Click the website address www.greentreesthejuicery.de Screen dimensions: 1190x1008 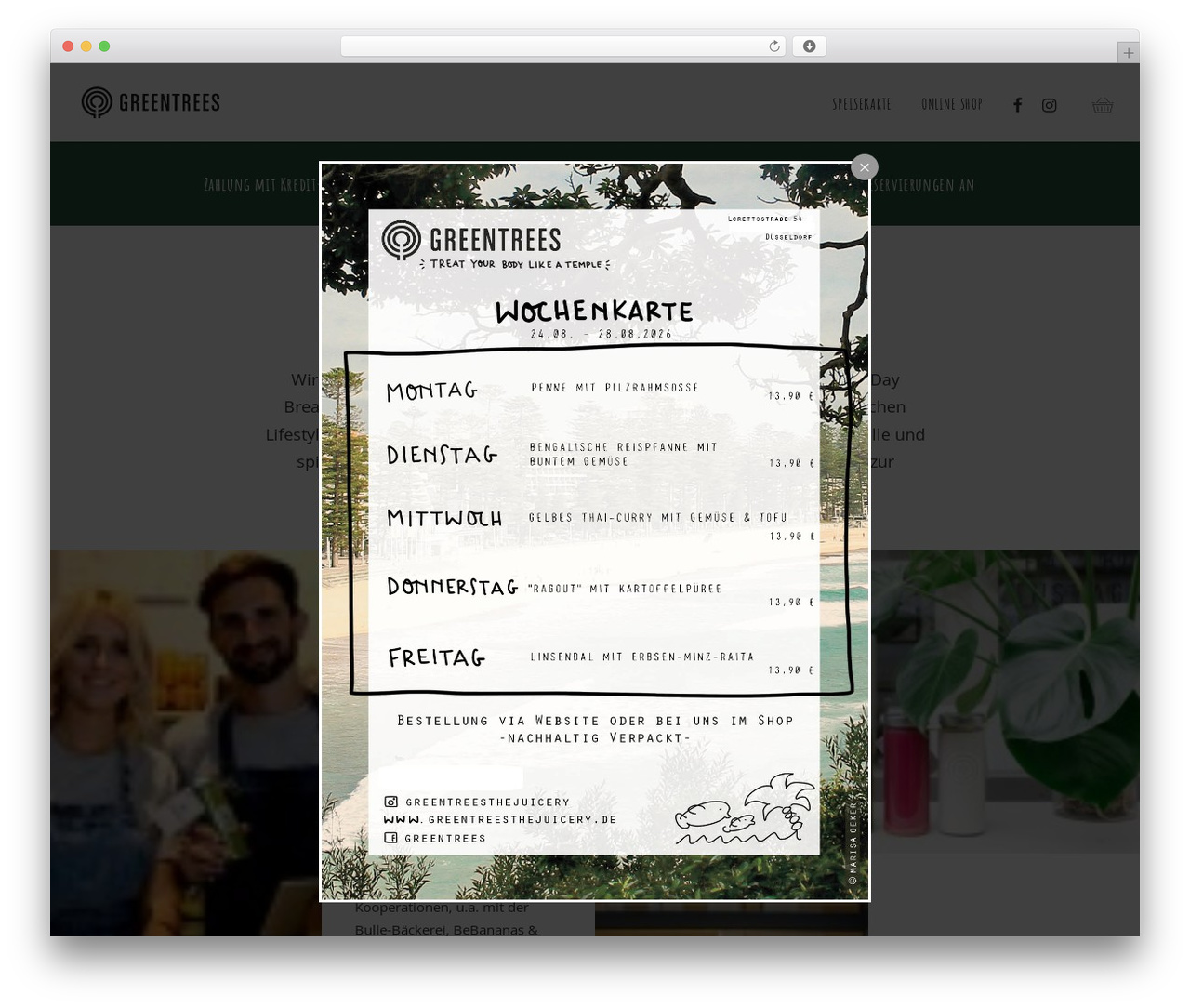(500, 819)
